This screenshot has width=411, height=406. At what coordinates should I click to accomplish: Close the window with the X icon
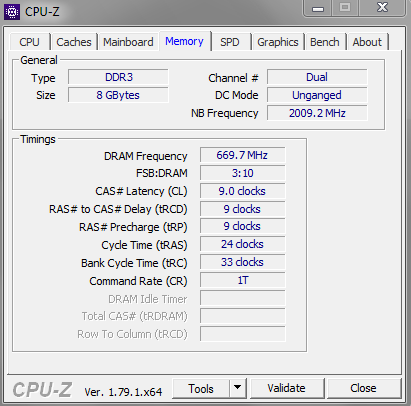click(x=382, y=8)
